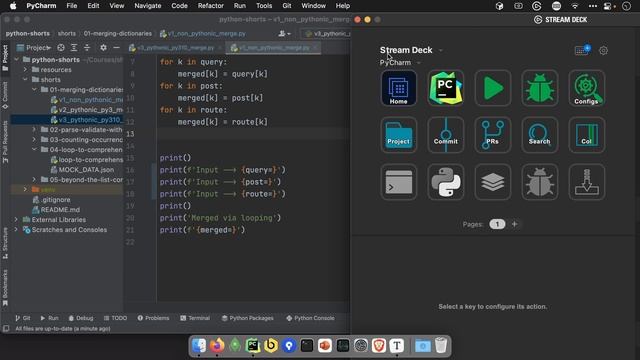Switch to v1_non_pythonic_merge.py editor tab
The image size is (640, 360).
coord(273,48)
